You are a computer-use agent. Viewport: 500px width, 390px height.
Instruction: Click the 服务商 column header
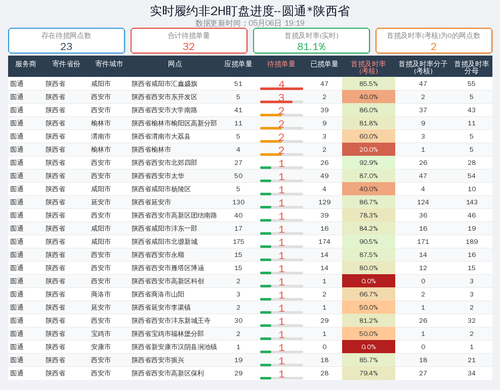[25, 64]
